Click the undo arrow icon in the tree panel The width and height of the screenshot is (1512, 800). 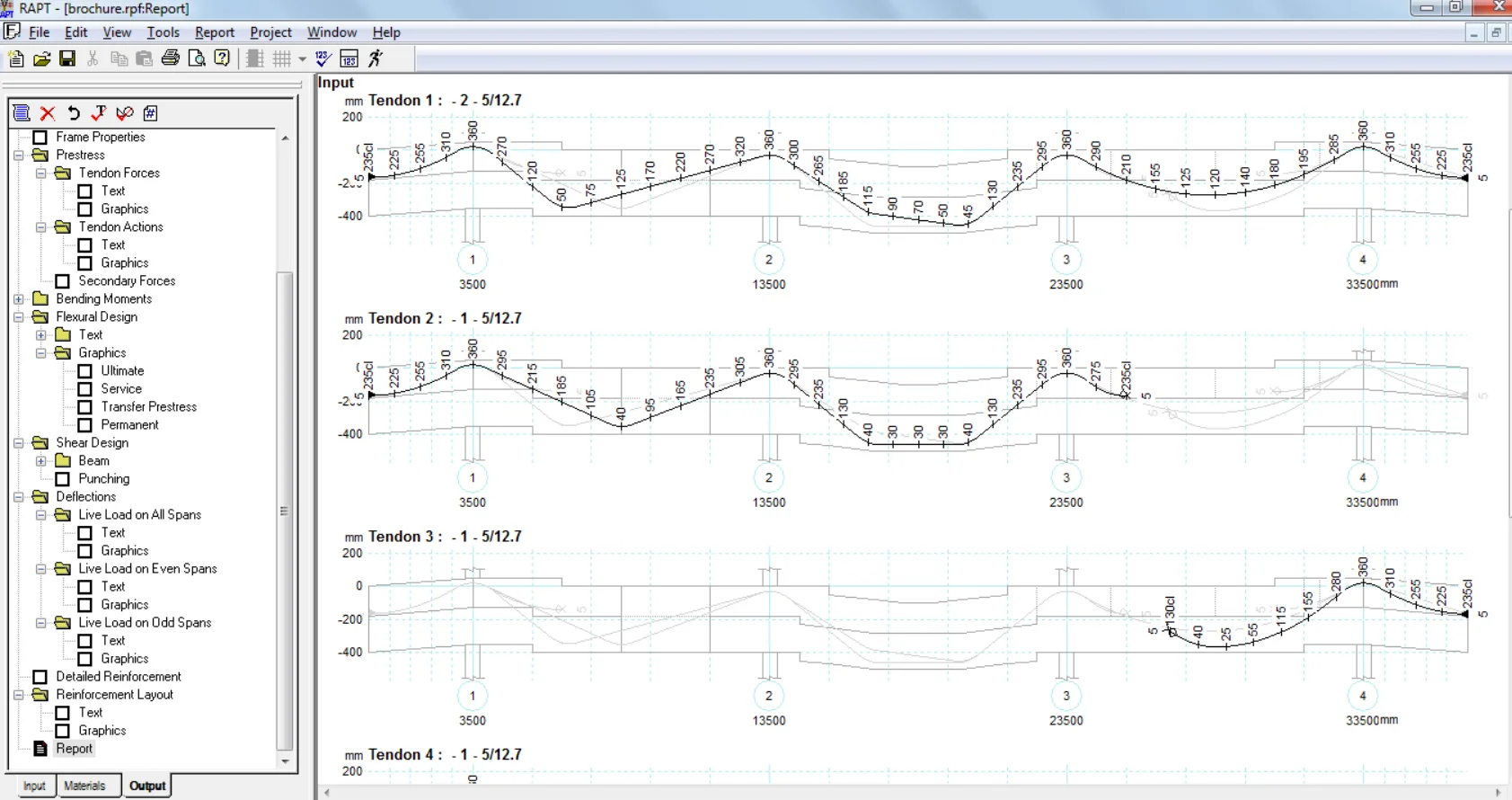(x=74, y=113)
